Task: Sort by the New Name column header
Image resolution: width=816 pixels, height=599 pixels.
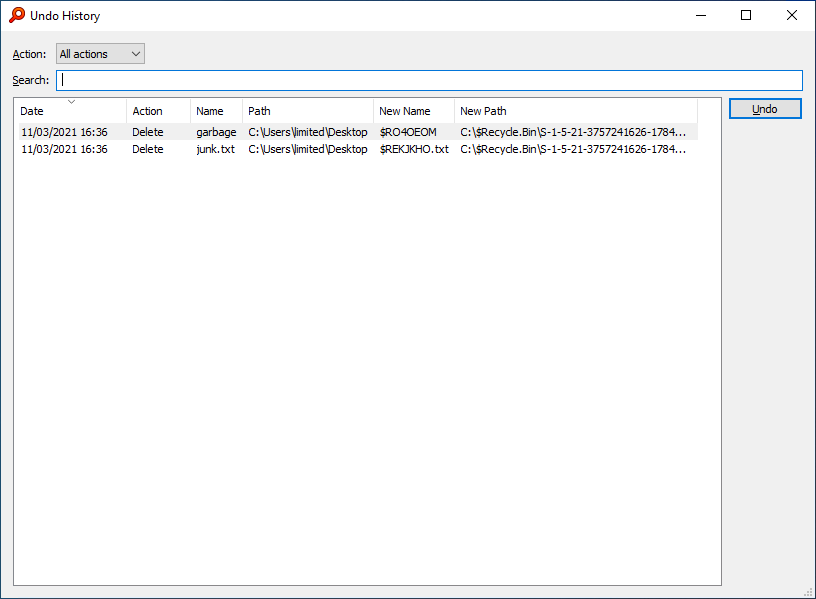Action: point(414,111)
